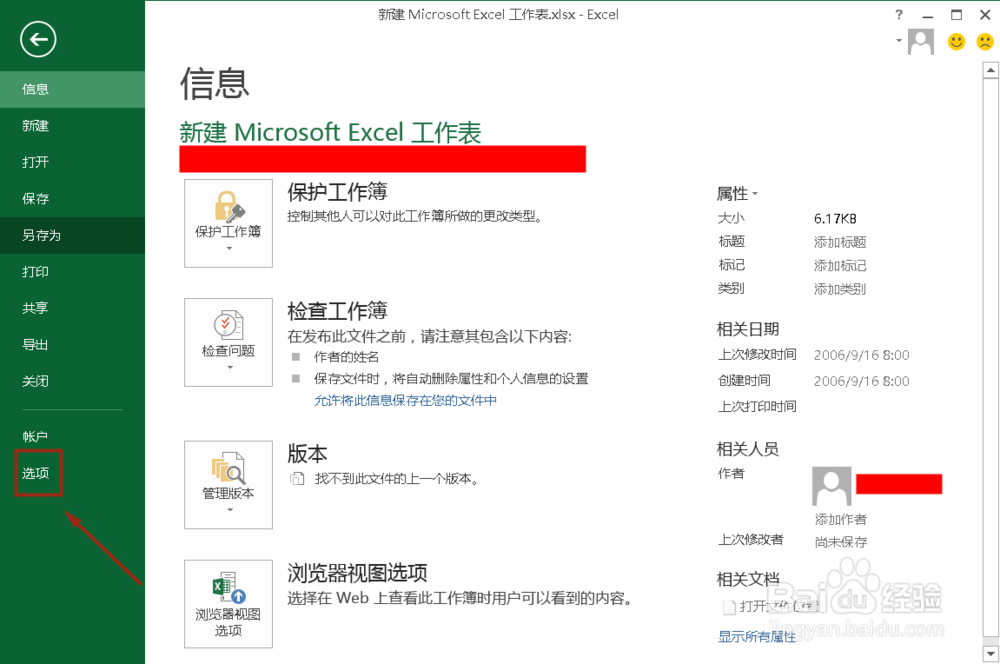This screenshot has height=664, width=1000.
Task: Open the 检查问题 document check button
Action: [228, 342]
